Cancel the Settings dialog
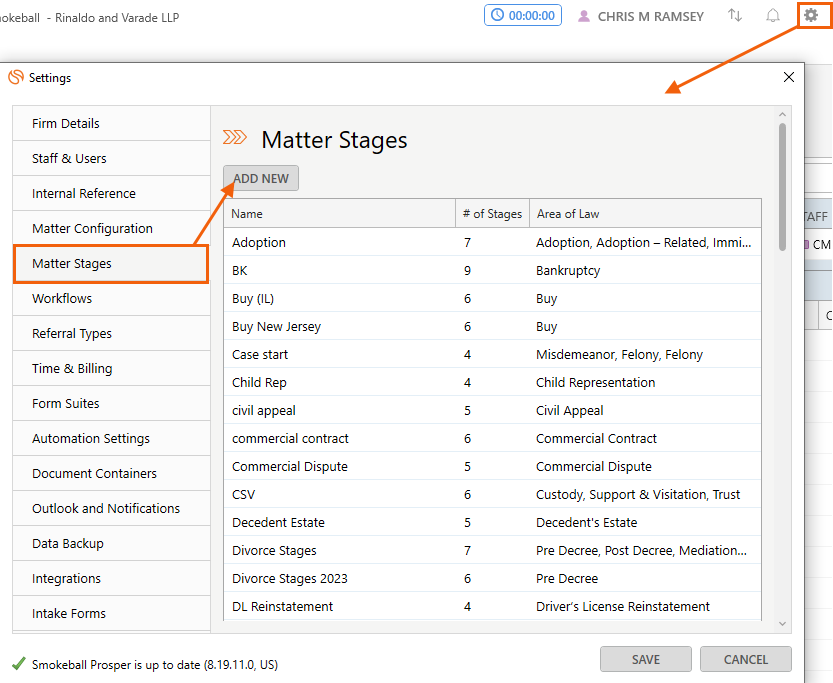Viewport: 833px width, 683px height. pyautogui.click(x=746, y=660)
